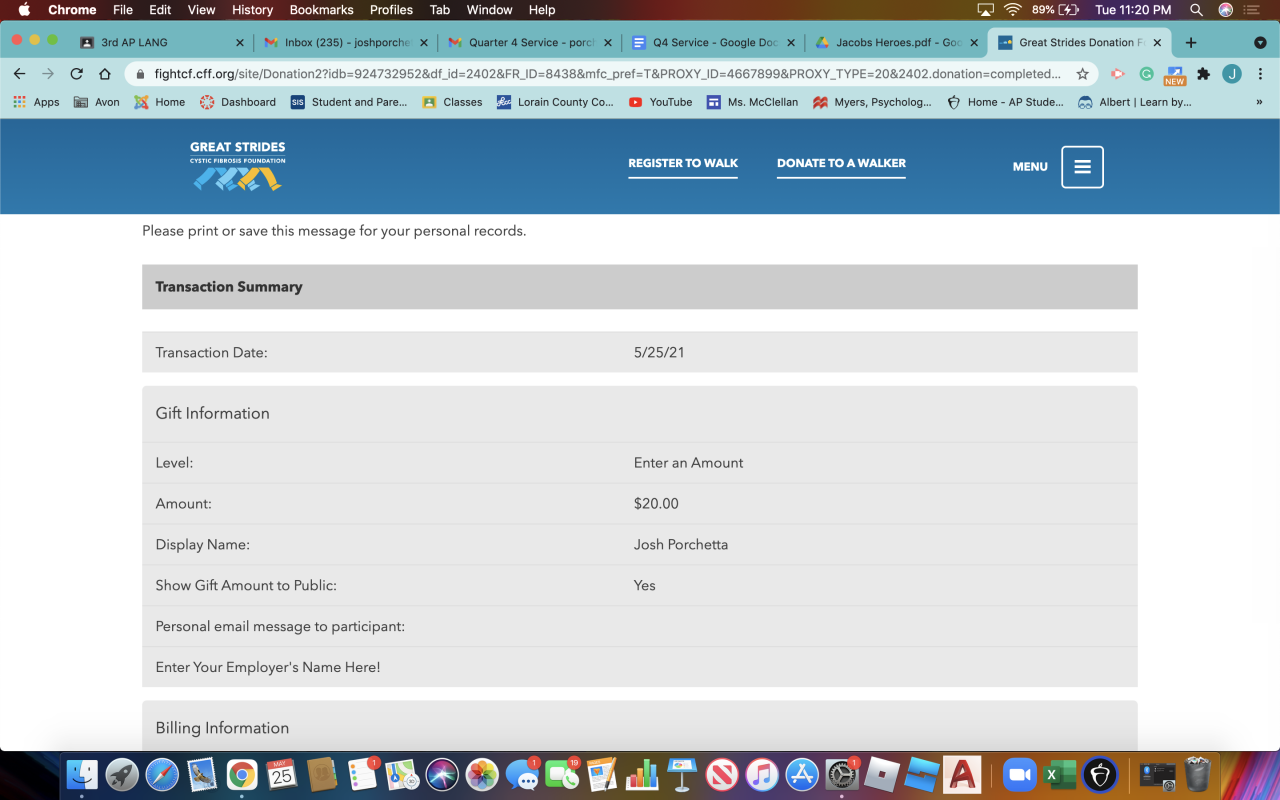Viewport: 1280px width, 800px height.
Task: Open the App Store from the dock
Action: click(802, 774)
